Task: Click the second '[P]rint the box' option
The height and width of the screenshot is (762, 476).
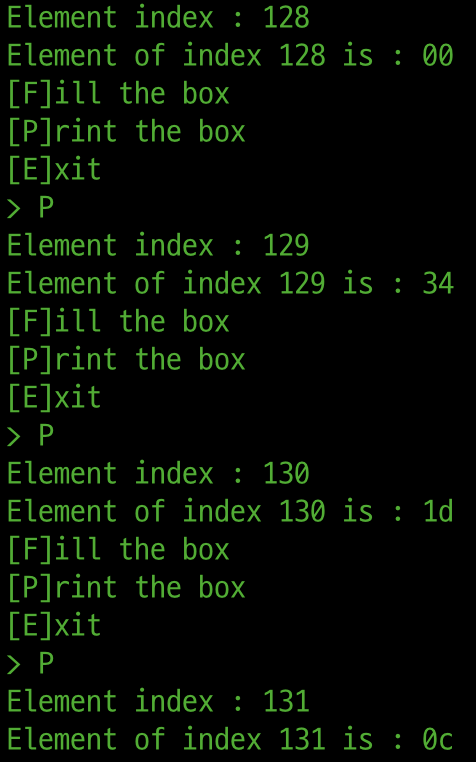Action: (x=126, y=359)
